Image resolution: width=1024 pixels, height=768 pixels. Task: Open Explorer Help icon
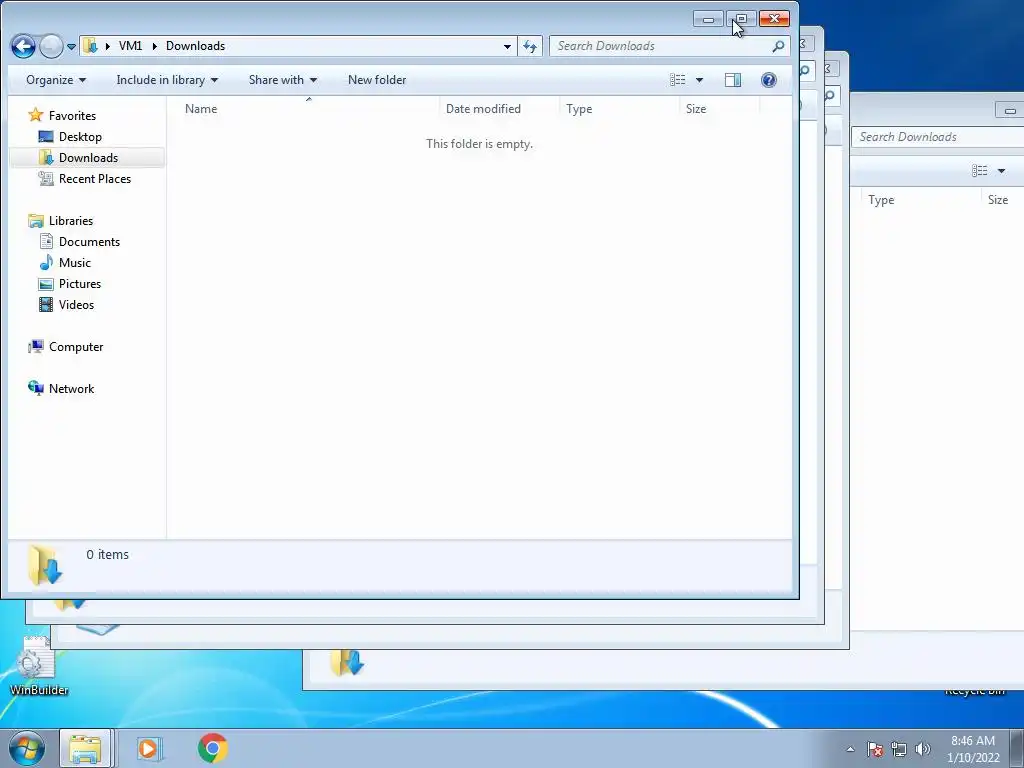(x=769, y=80)
